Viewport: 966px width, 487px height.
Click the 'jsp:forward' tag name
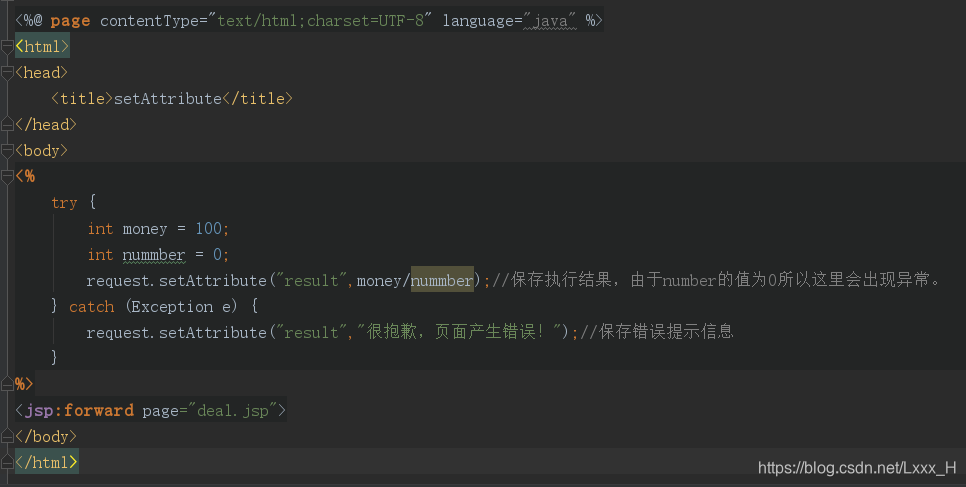point(79,411)
